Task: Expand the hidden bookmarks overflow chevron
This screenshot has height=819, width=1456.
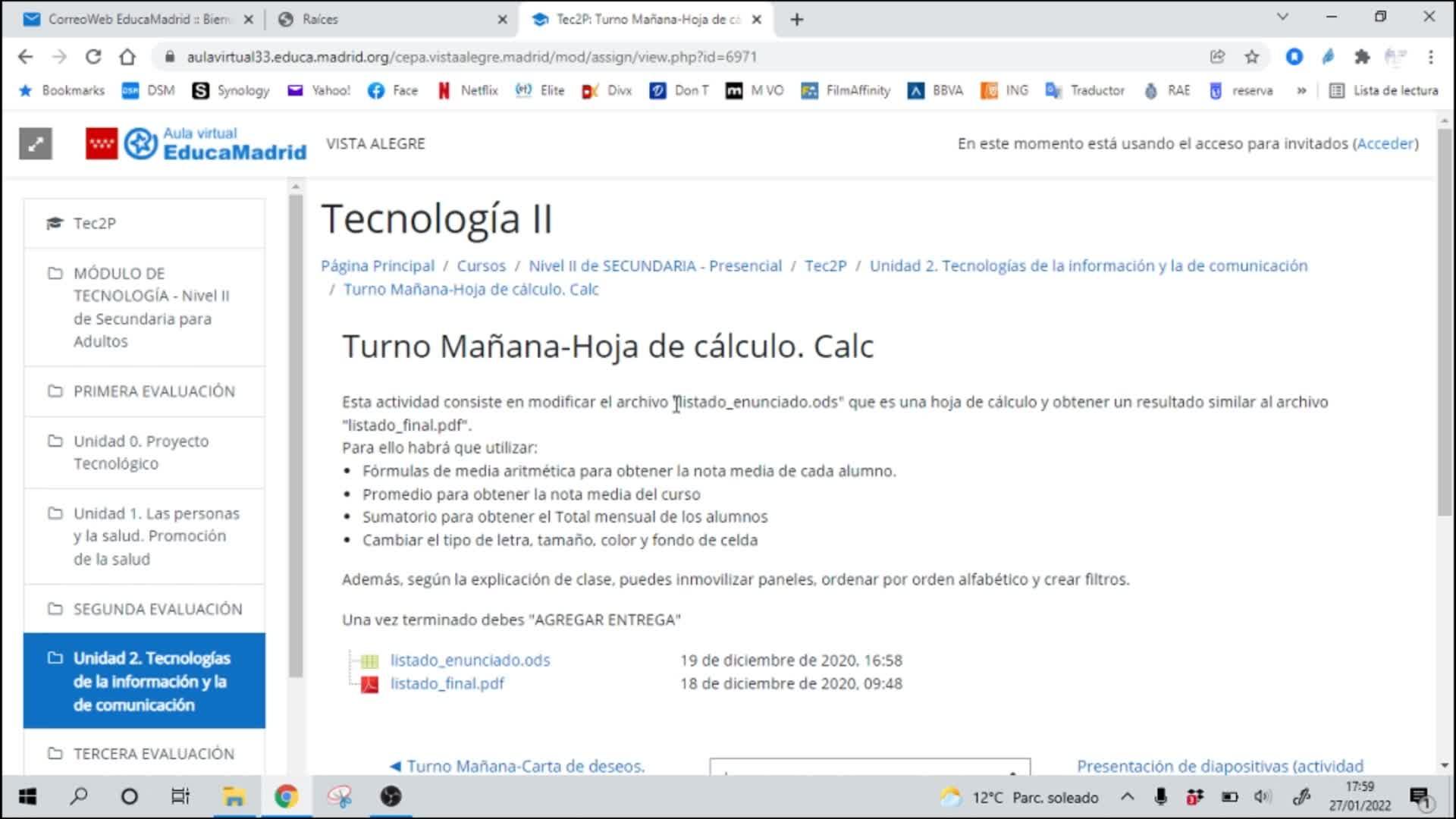Action: [x=1301, y=91]
